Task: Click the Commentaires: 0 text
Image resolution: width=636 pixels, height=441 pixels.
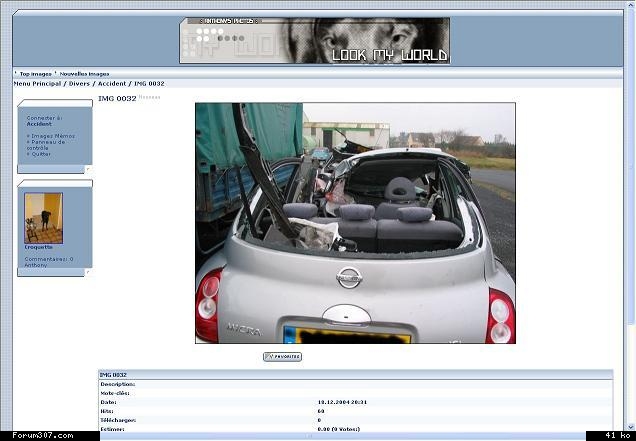Action: [x=49, y=259]
